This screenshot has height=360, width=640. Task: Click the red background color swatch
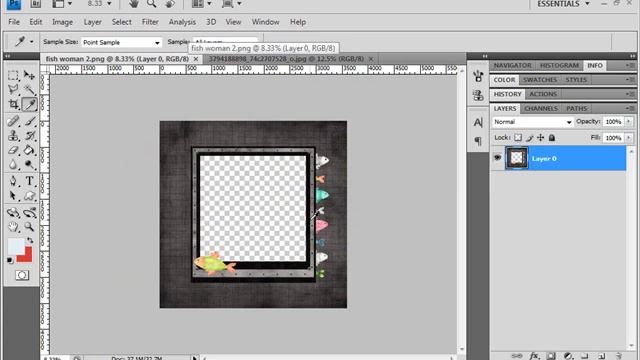(x=26, y=256)
